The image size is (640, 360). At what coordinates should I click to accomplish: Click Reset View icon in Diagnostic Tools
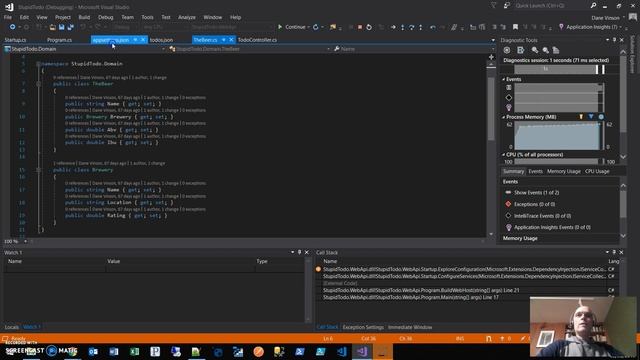pos(556,50)
